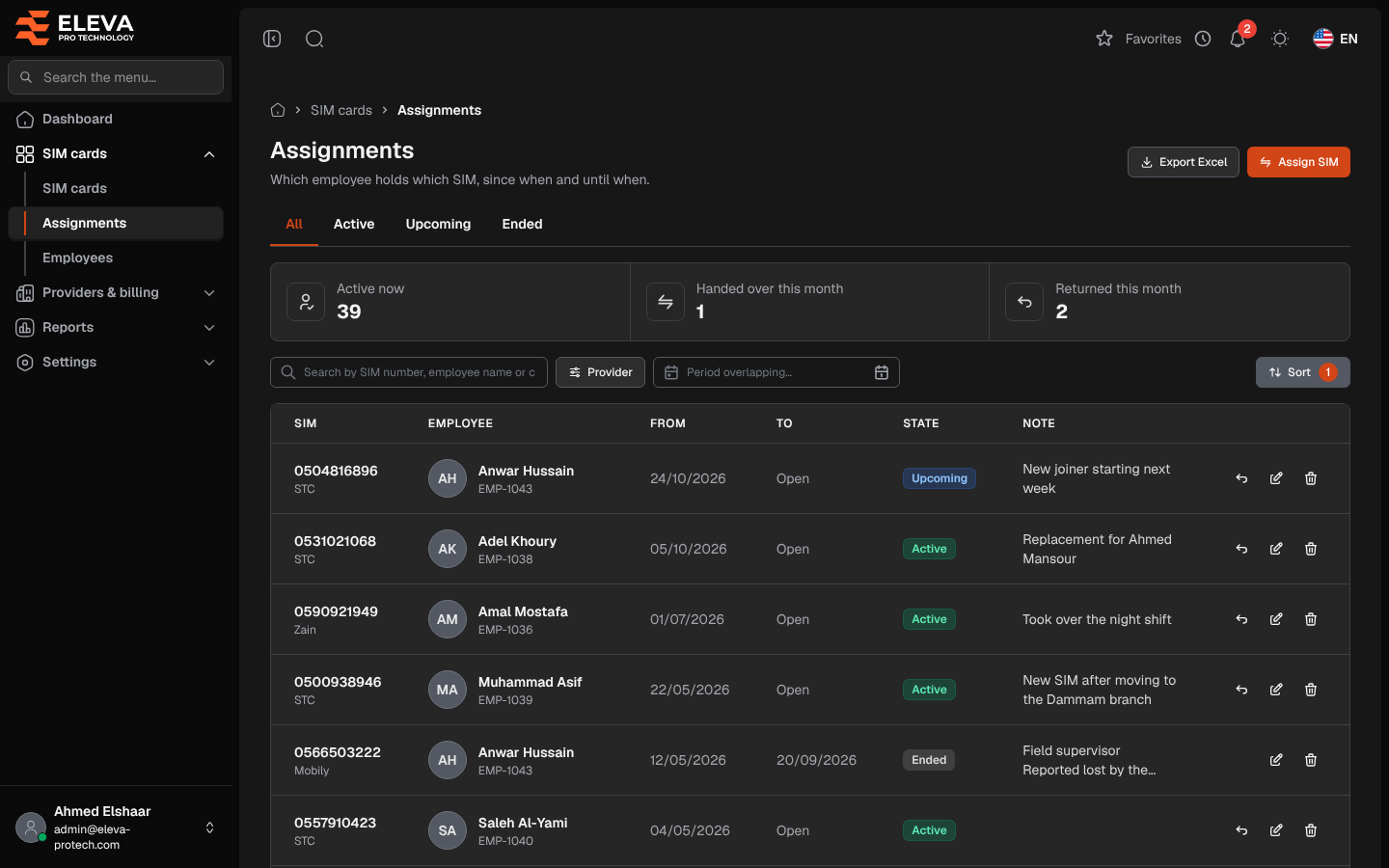
Task: Open the calendar picker for period filter
Action: click(x=882, y=372)
